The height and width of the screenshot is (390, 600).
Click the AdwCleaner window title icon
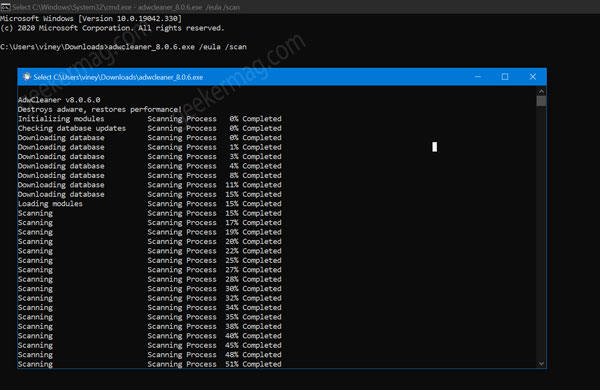coord(26,77)
